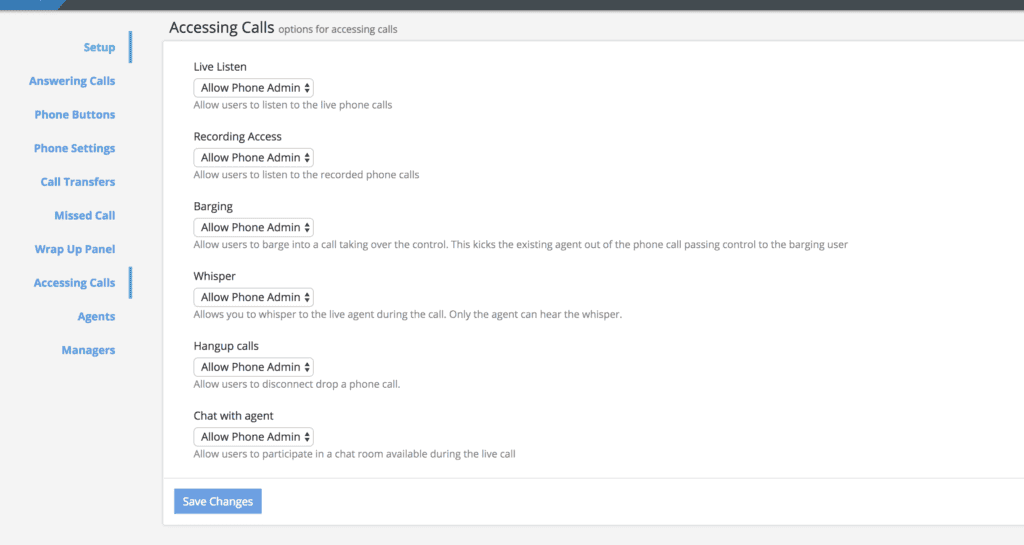The width and height of the screenshot is (1024, 545).
Task: Go to Answering Calls settings
Action: tap(72, 81)
